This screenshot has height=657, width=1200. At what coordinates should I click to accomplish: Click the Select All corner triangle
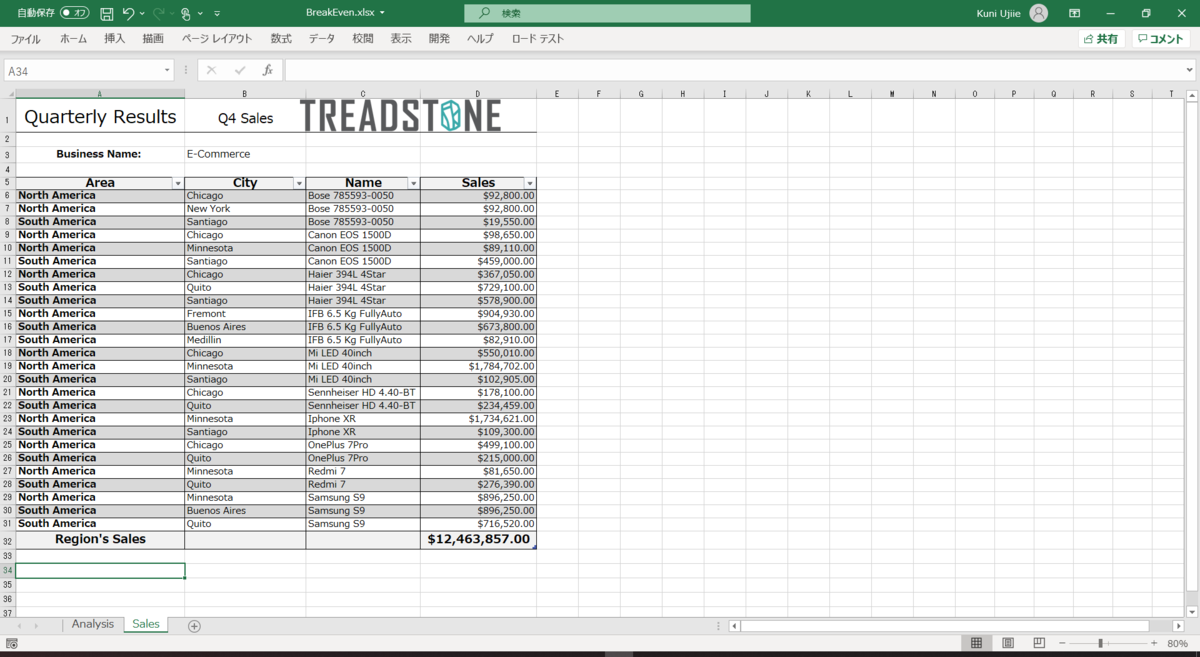[x=8, y=94]
